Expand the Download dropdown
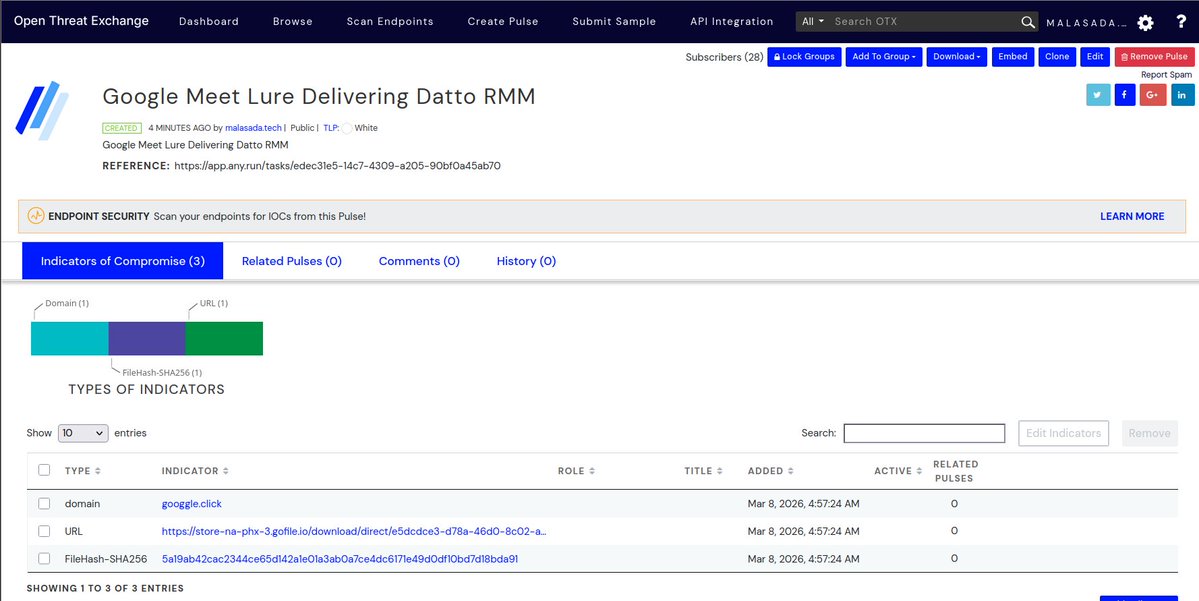Image resolution: width=1199 pixels, height=601 pixels. click(x=957, y=57)
